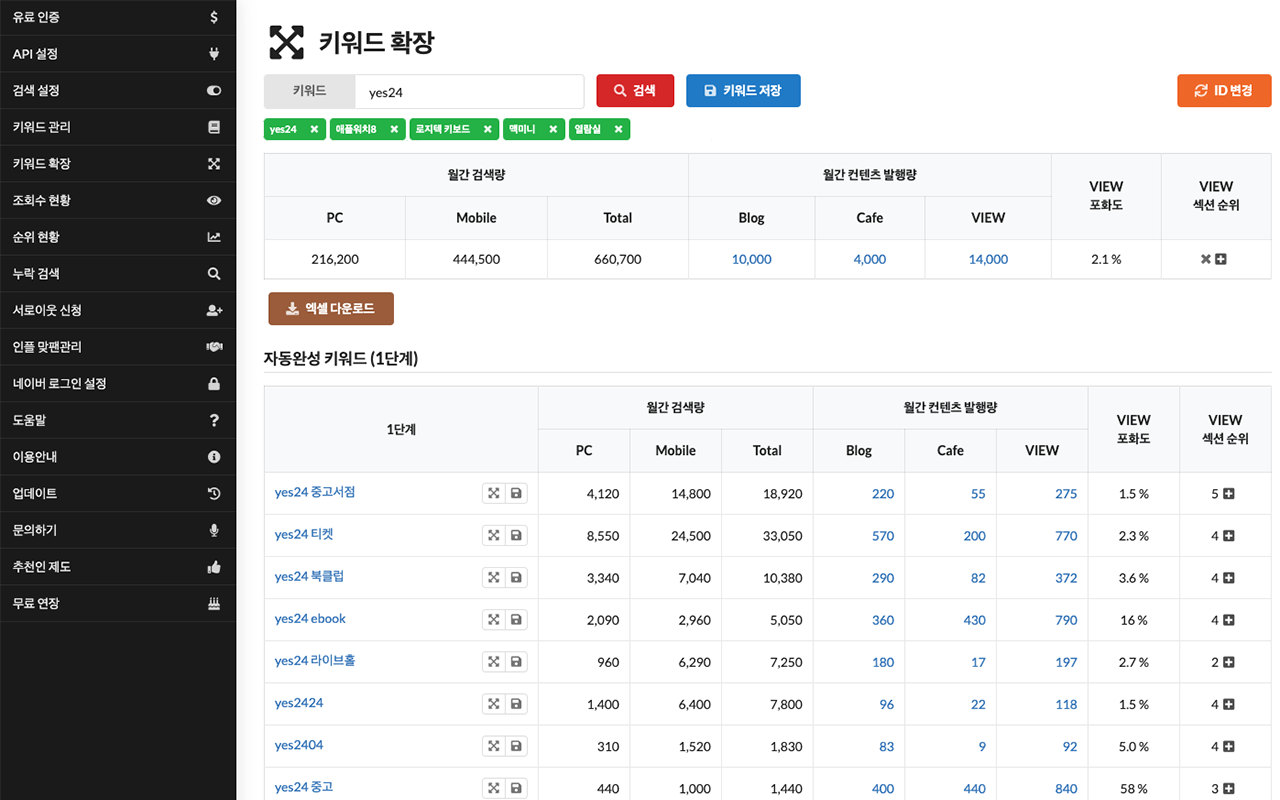Viewport: 1280px width, 800px height.
Task: Click the save icon for yes24 ebook row
Action: click(516, 619)
